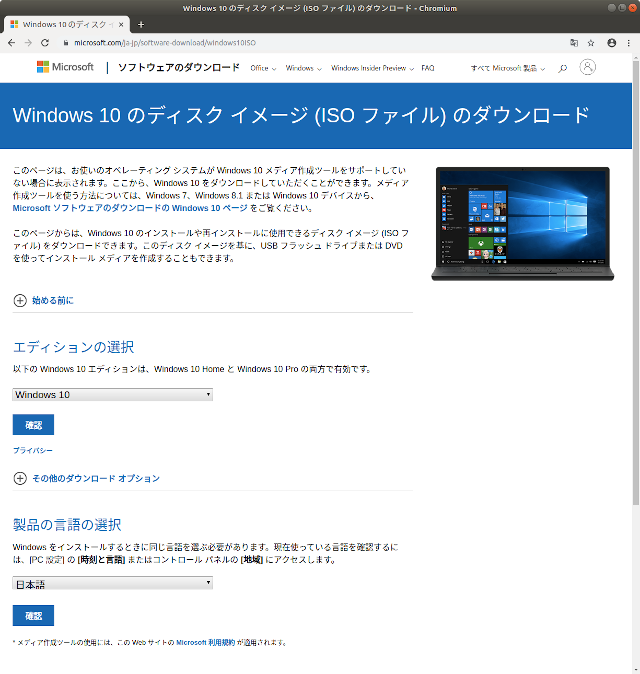This screenshot has width=640, height=674.
Task: Bookmark this page with the star icon
Action: click(x=591, y=43)
